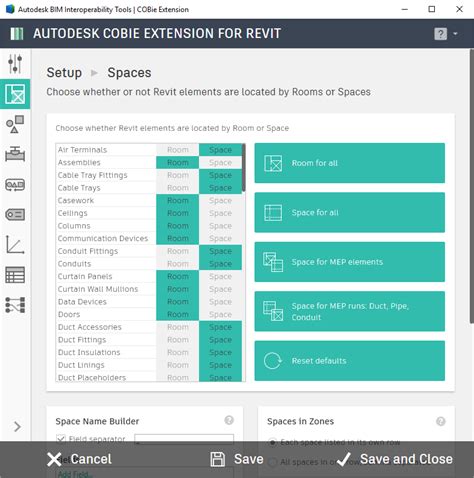Select Curtain Wall Mullions row label
The width and height of the screenshot is (474, 478).
(98, 289)
